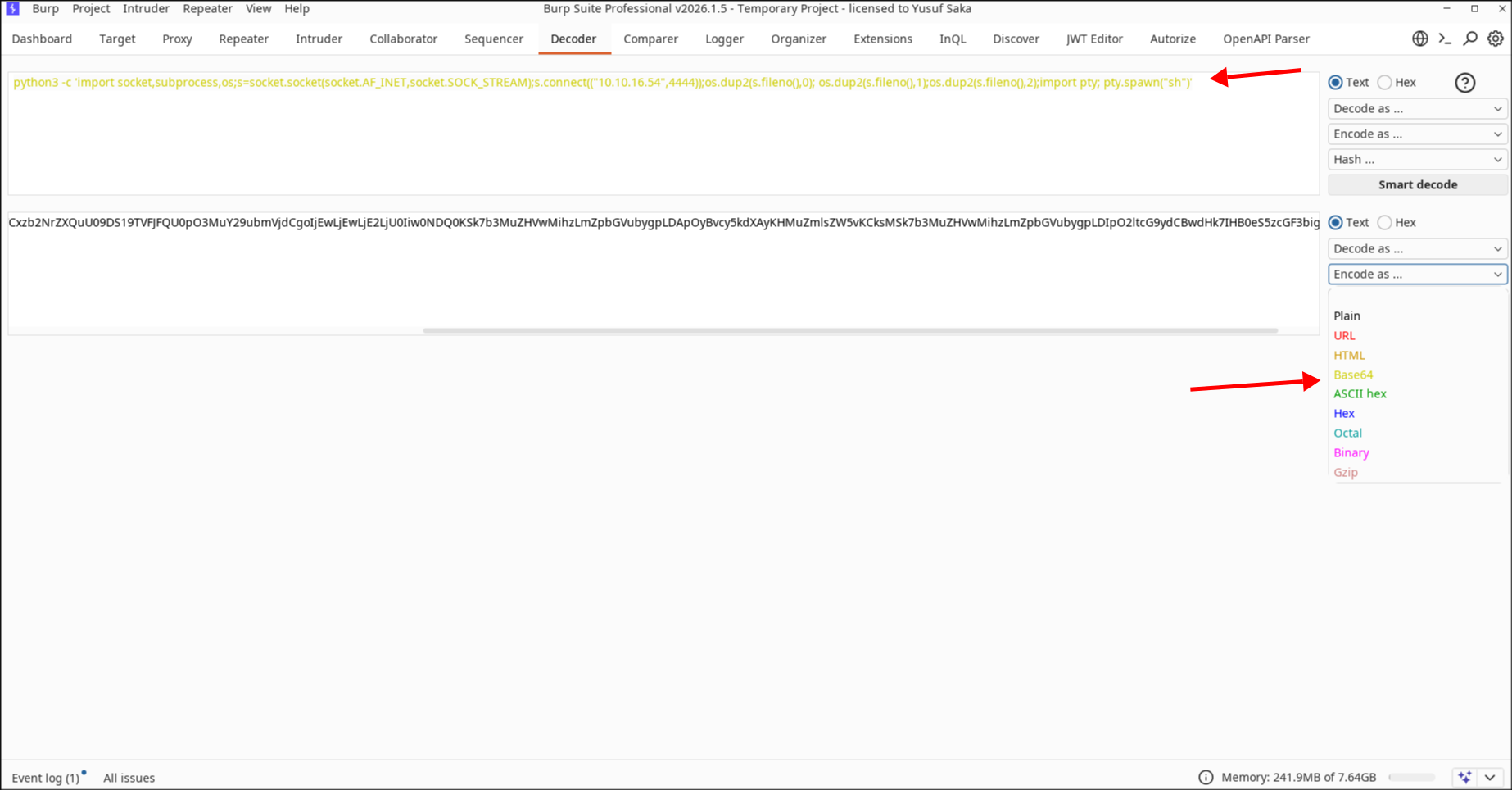Choose Octal in encode list
The image size is (1512, 790).
point(1347,433)
